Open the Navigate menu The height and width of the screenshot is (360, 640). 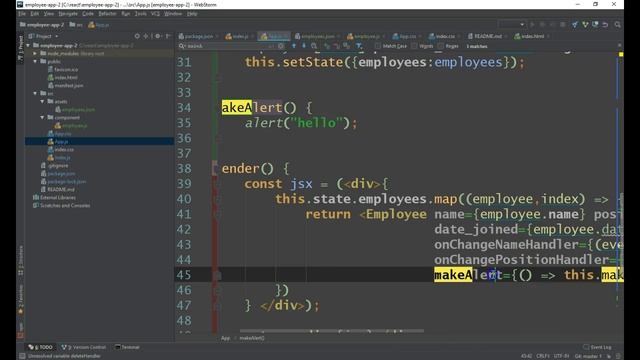[68, 14]
